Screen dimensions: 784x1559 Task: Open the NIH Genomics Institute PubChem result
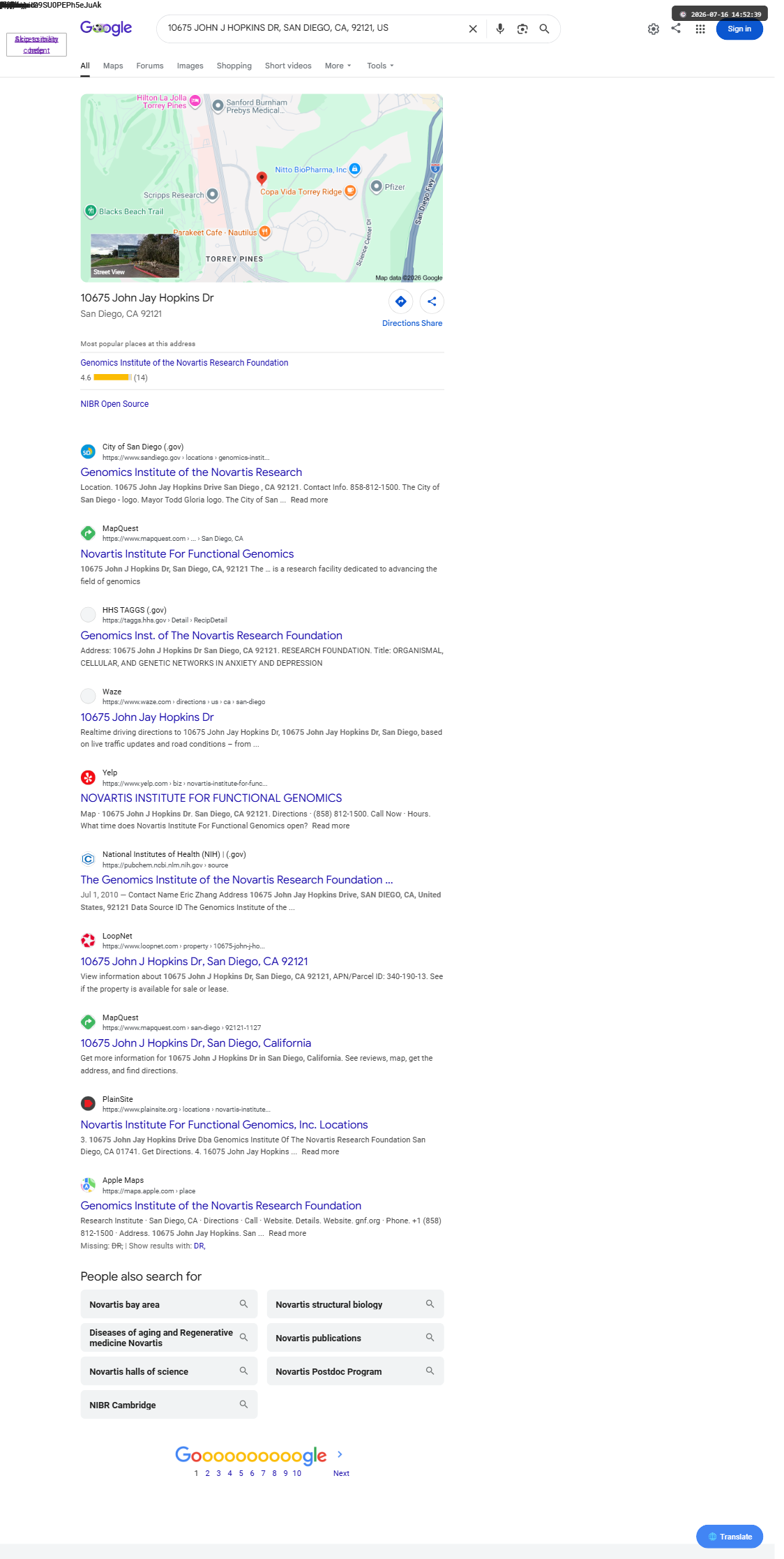[x=236, y=879]
